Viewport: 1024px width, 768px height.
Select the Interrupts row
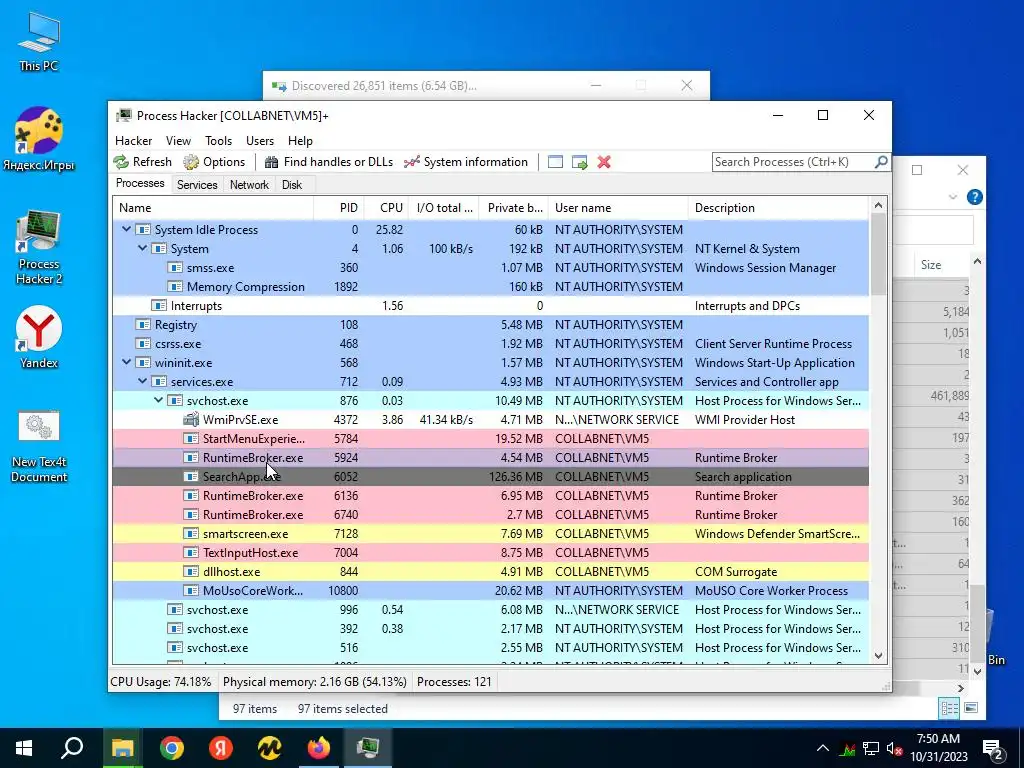coord(490,306)
